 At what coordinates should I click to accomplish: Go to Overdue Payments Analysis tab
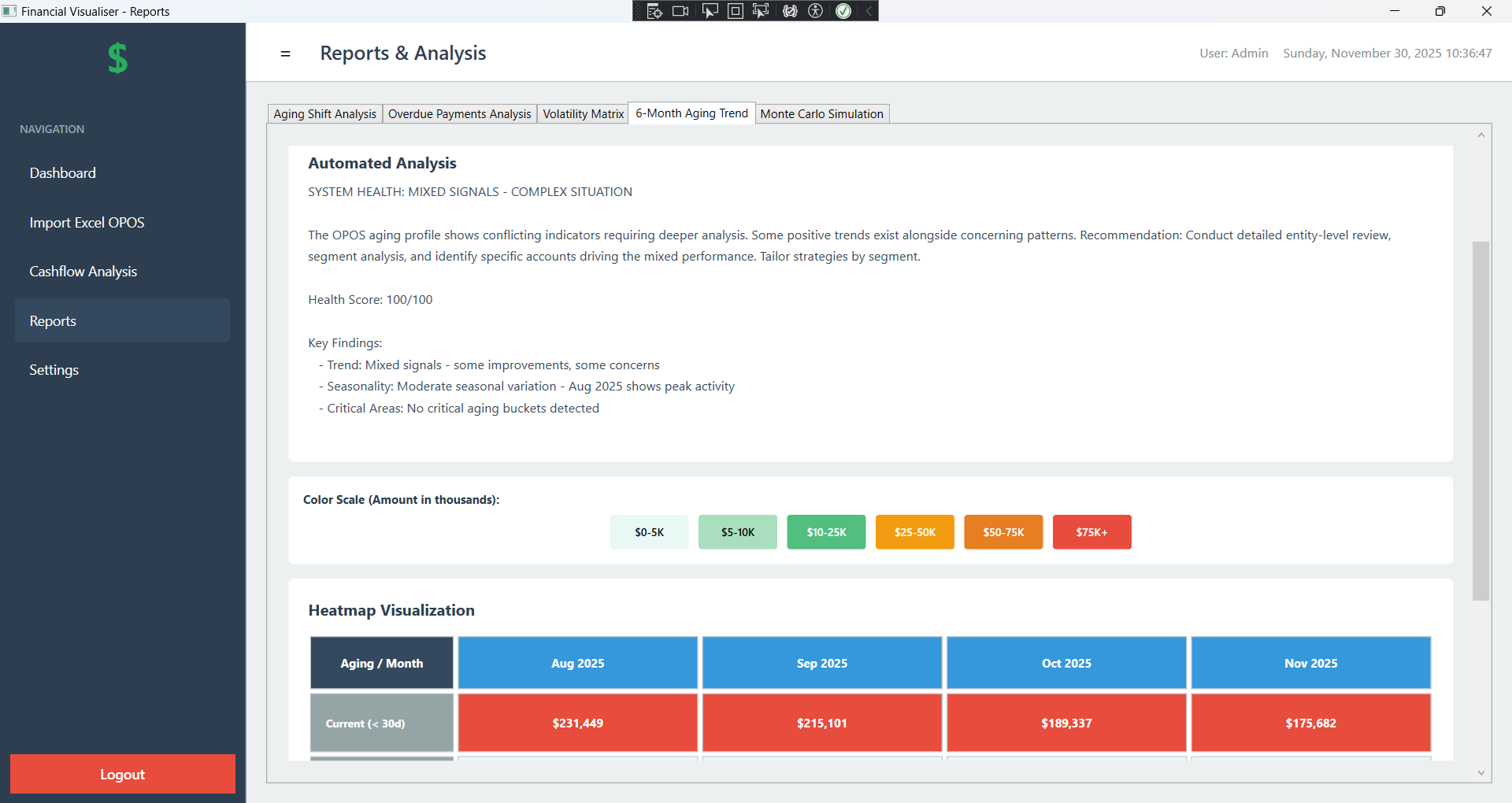(459, 114)
